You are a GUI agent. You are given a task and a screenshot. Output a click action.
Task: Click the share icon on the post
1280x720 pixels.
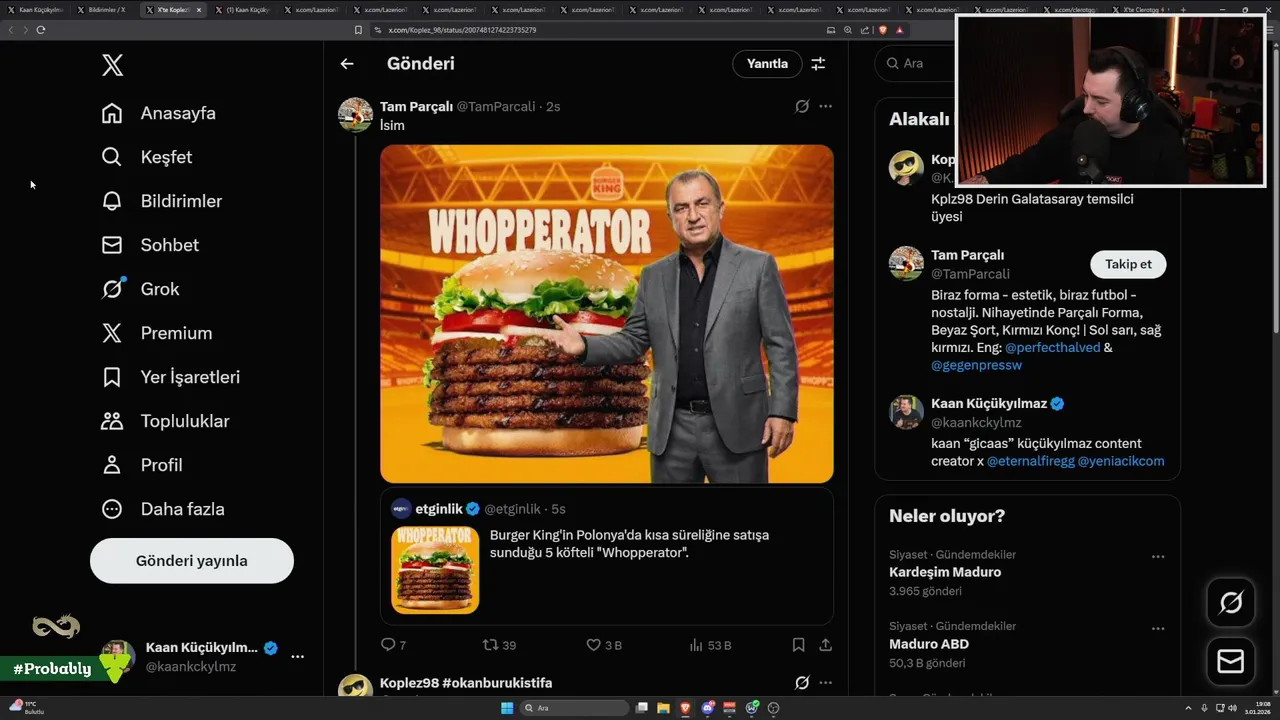pos(825,645)
